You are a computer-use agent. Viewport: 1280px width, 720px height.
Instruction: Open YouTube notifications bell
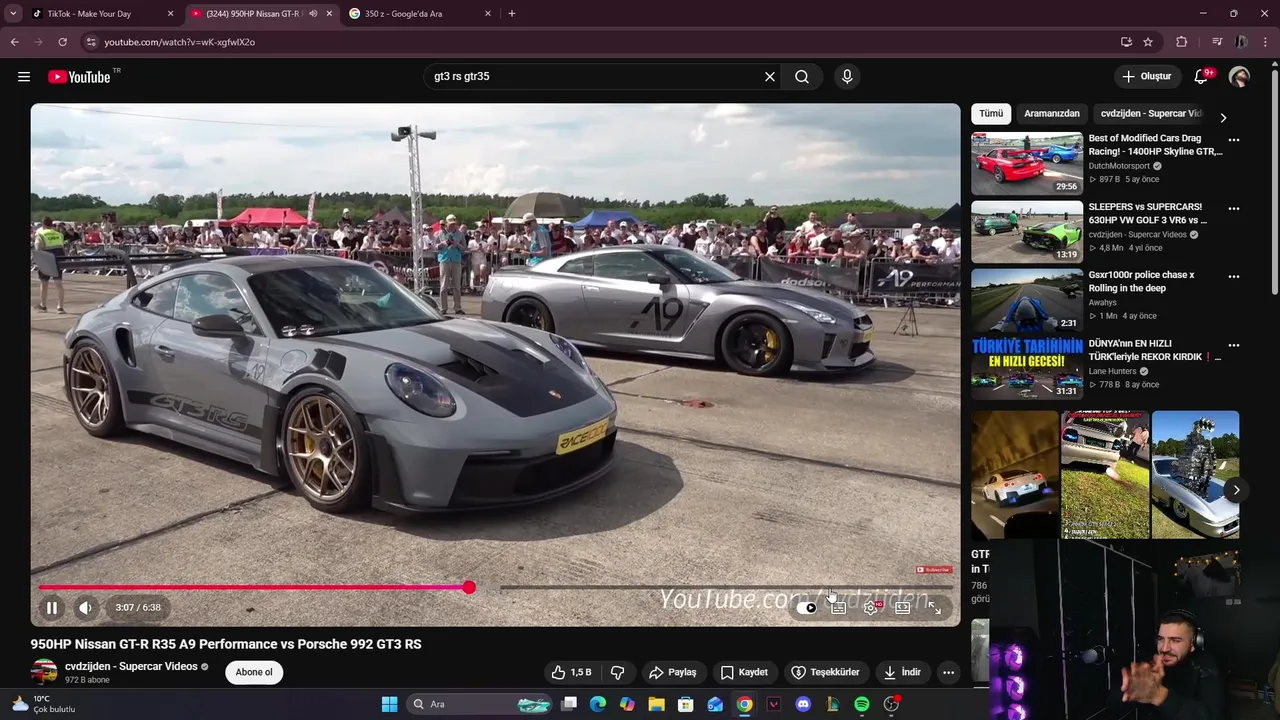pyautogui.click(x=1202, y=77)
